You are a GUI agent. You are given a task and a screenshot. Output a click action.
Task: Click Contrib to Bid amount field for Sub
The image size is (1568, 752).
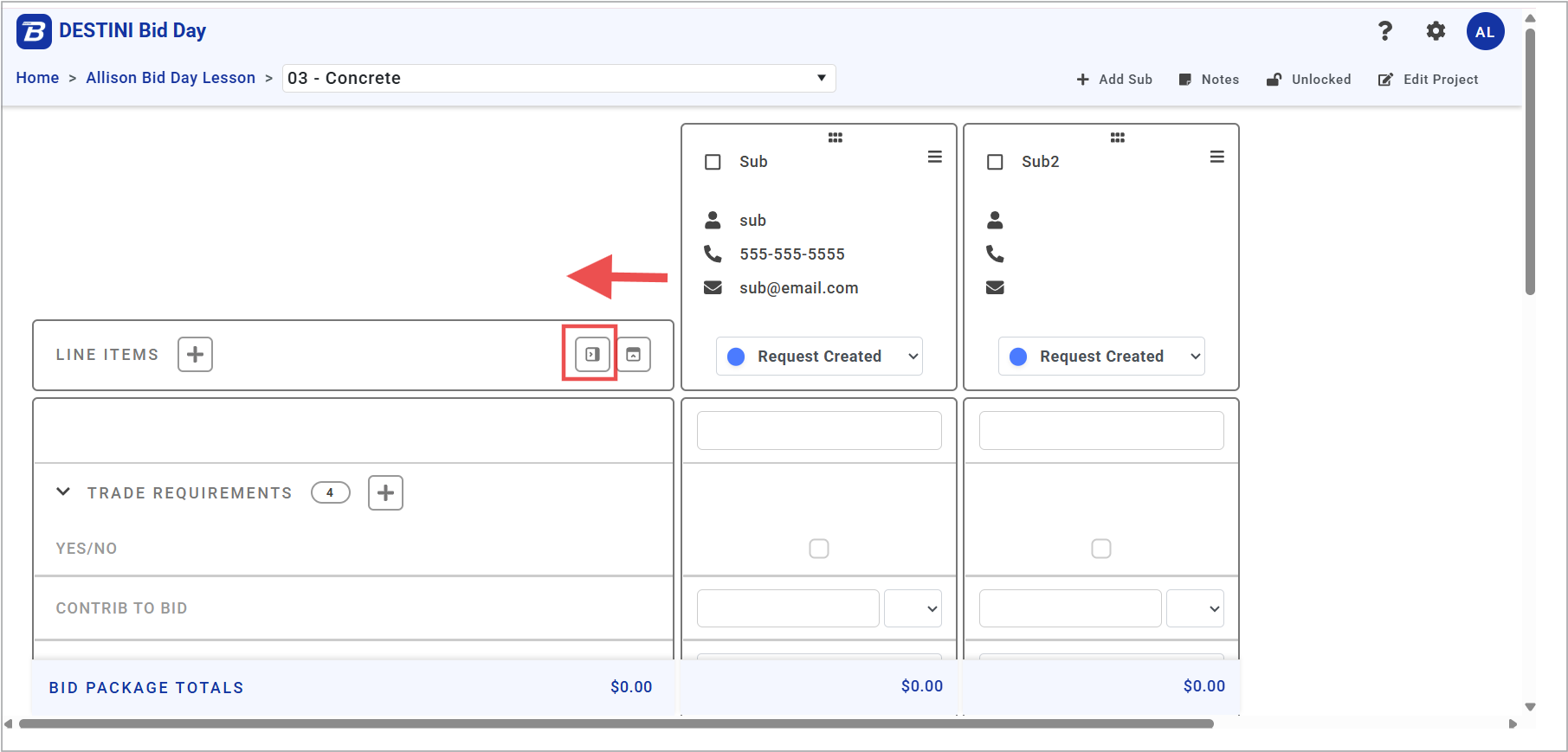[788, 608]
